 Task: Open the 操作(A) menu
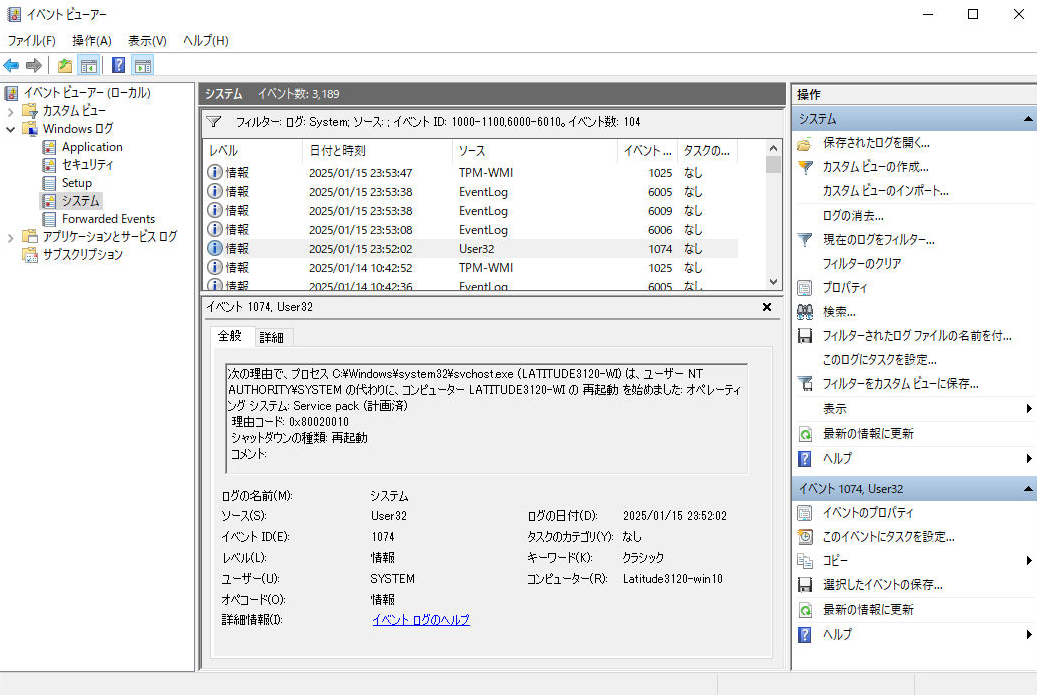click(x=91, y=41)
